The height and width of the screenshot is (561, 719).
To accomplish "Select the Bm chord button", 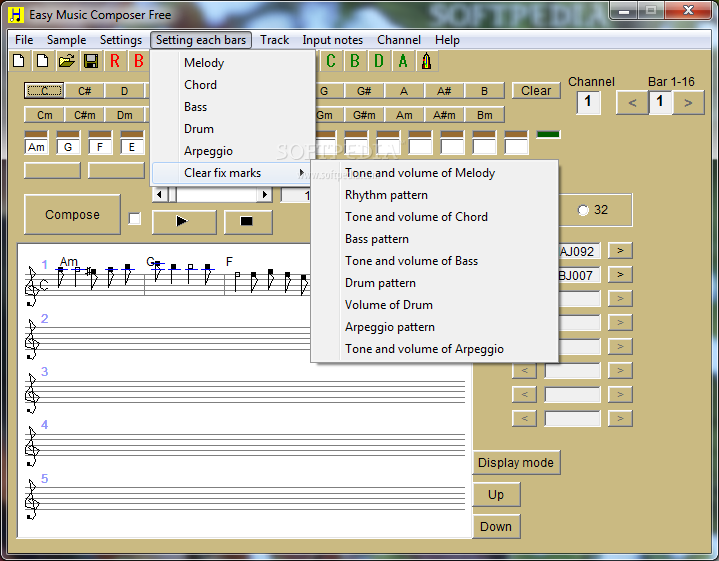I will coord(484,115).
